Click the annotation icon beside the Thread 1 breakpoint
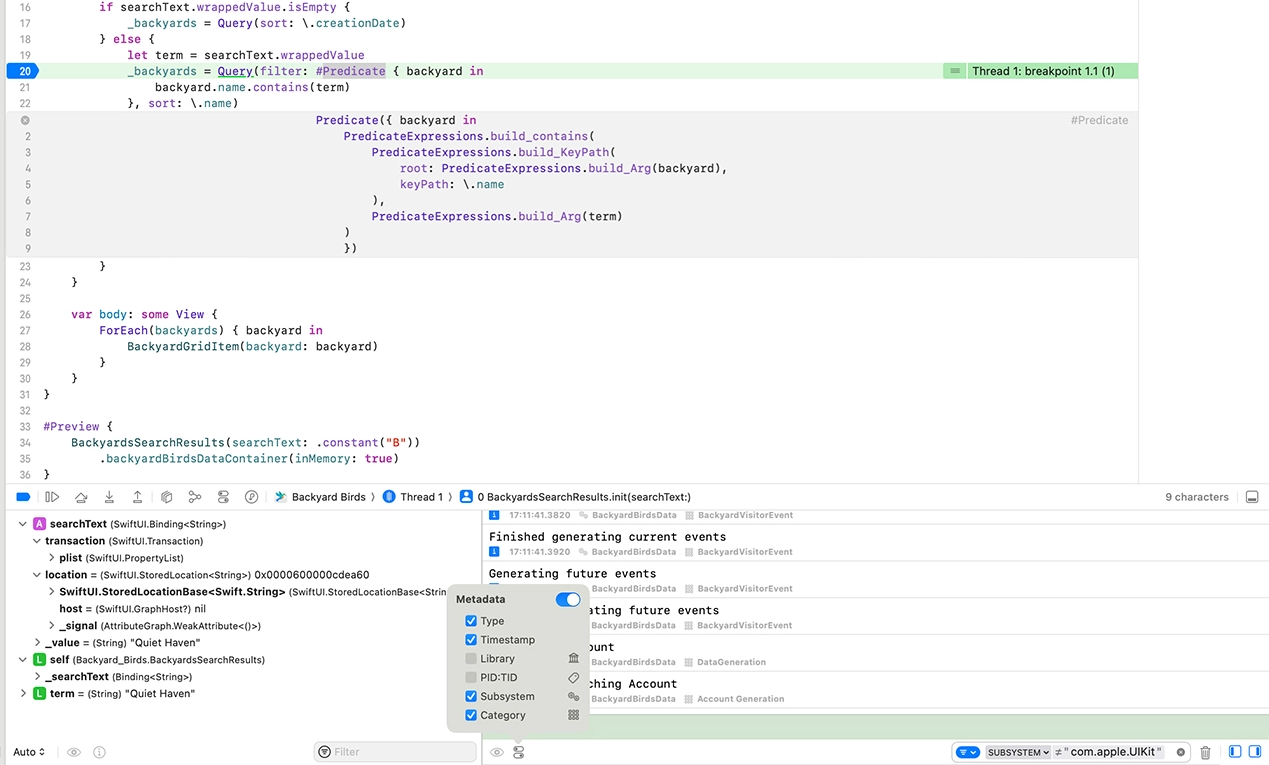This screenshot has width=1269, height=765. (955, 71)
